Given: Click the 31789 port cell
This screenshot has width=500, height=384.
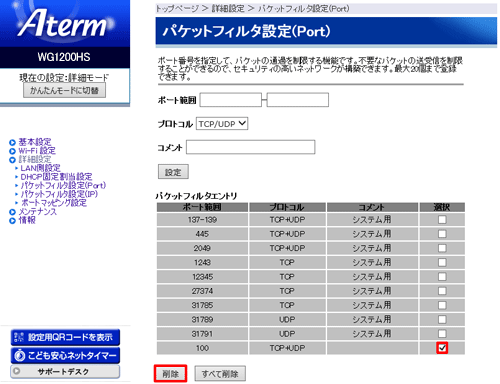Looking at the screenshot, I should coord(202,319).
